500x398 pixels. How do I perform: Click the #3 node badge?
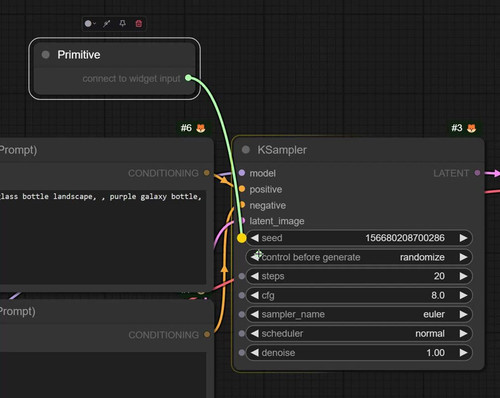[457, 128]
